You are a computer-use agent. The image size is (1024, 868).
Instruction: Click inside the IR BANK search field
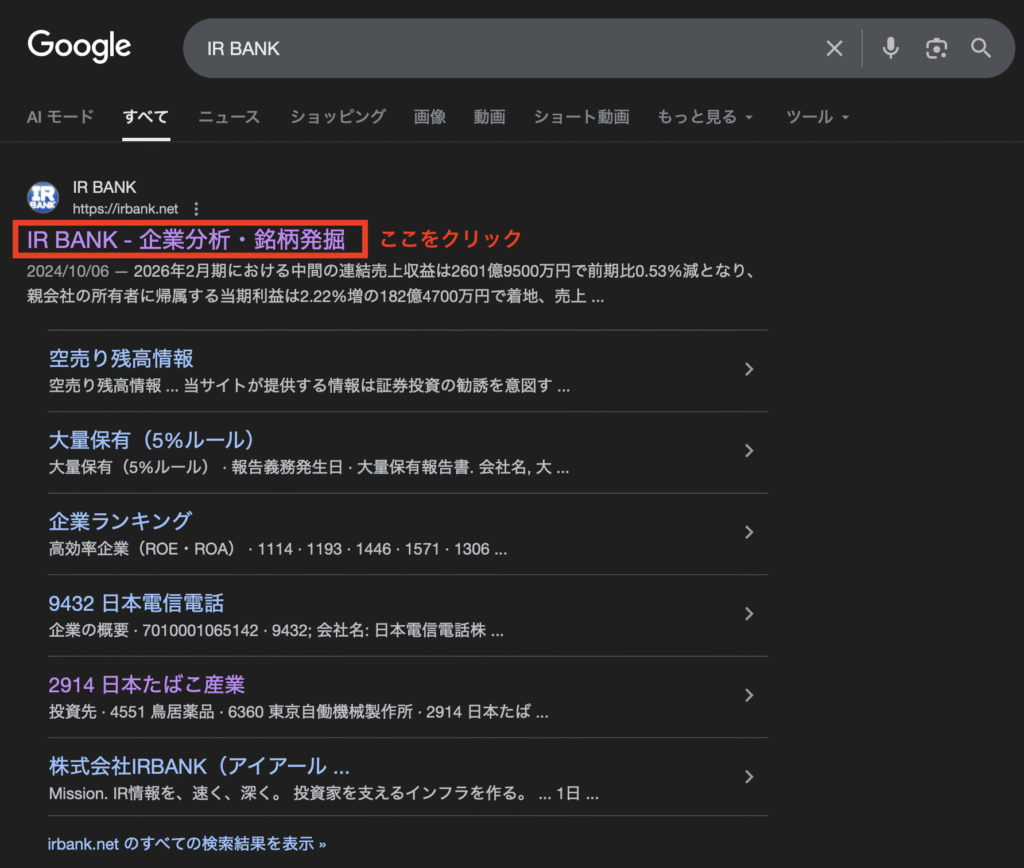(500, 48)
